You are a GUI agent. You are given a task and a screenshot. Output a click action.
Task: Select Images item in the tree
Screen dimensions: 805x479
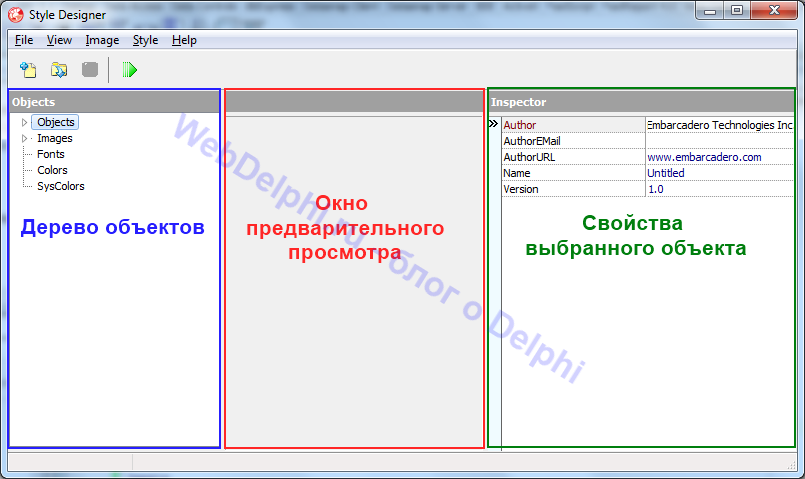[x=54, y=138]
